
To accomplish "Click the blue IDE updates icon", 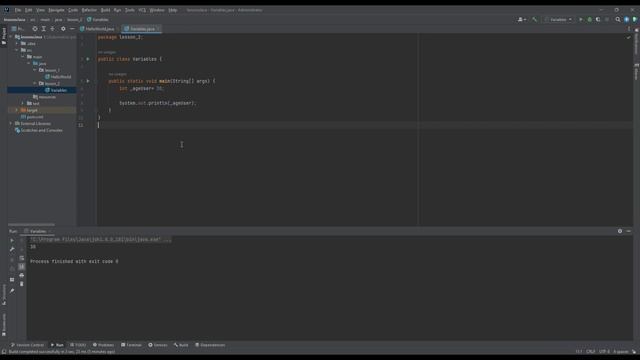I will point(627,19).
